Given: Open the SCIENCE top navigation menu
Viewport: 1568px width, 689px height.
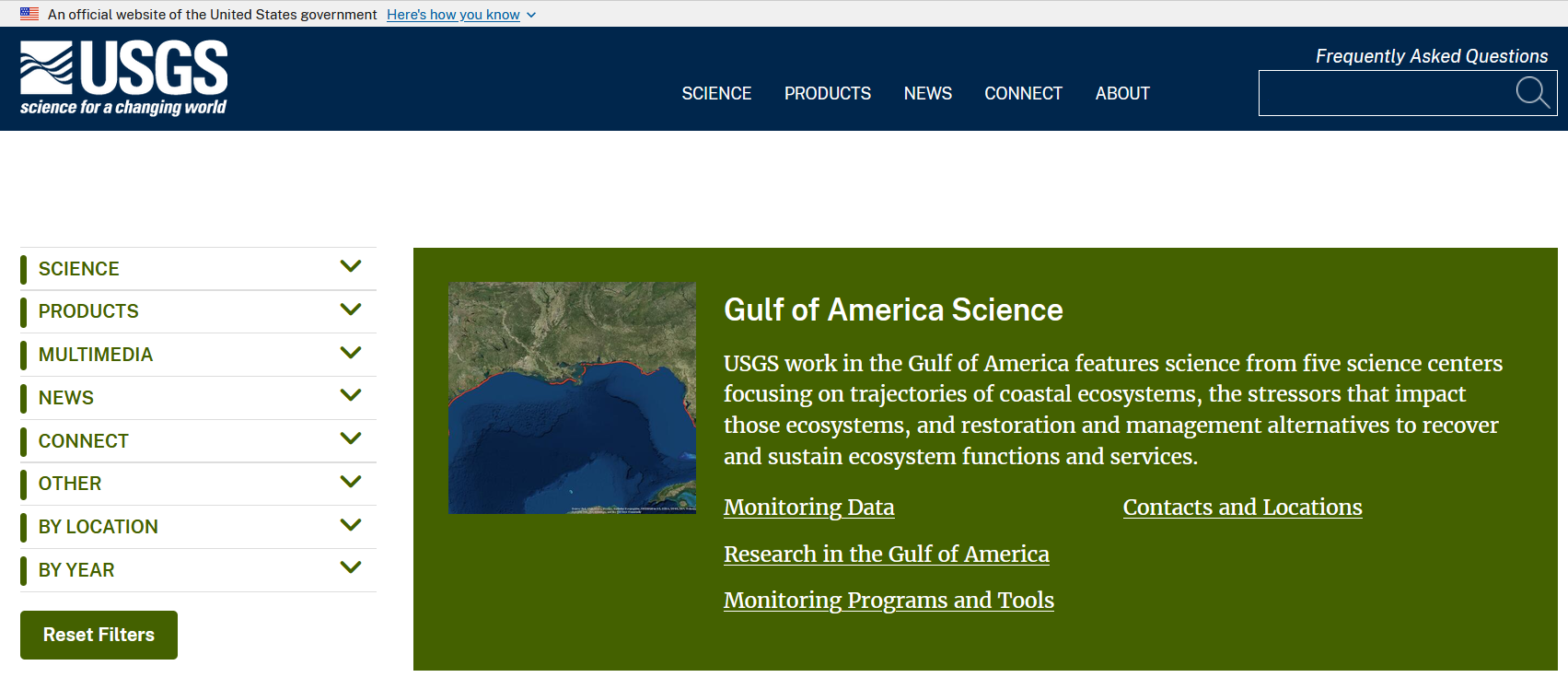Looking at the screenshot, I should (716, 93).
